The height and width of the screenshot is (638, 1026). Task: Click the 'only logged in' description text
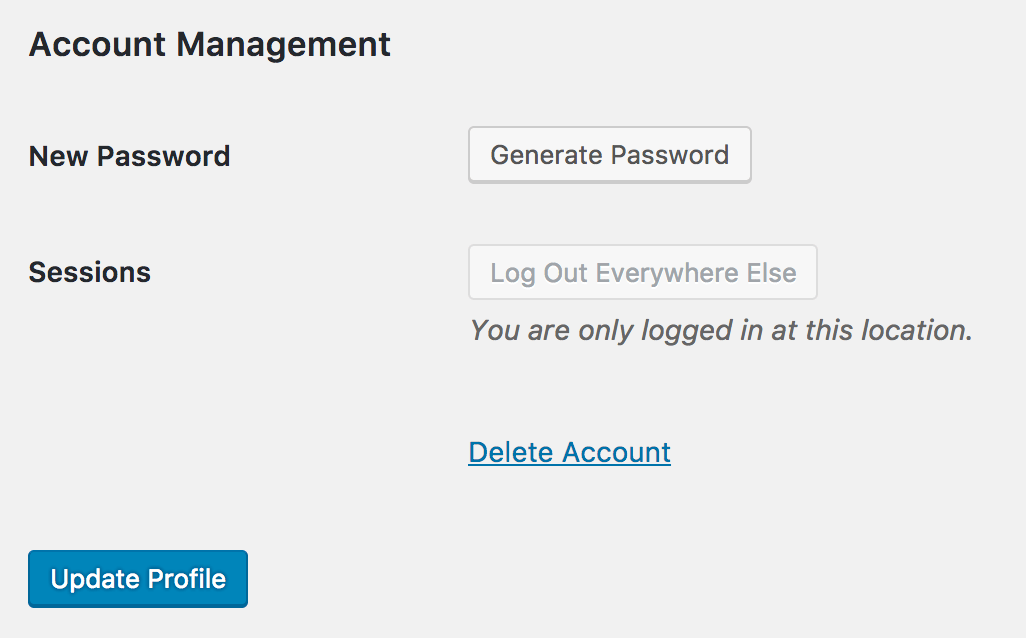(721, 330)
